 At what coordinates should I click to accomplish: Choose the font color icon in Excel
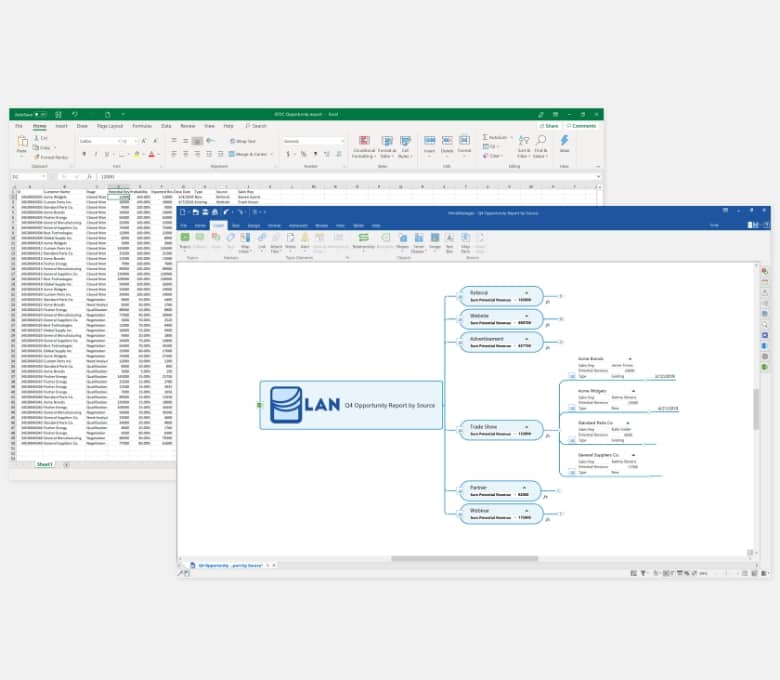click(x=152, y=154)
